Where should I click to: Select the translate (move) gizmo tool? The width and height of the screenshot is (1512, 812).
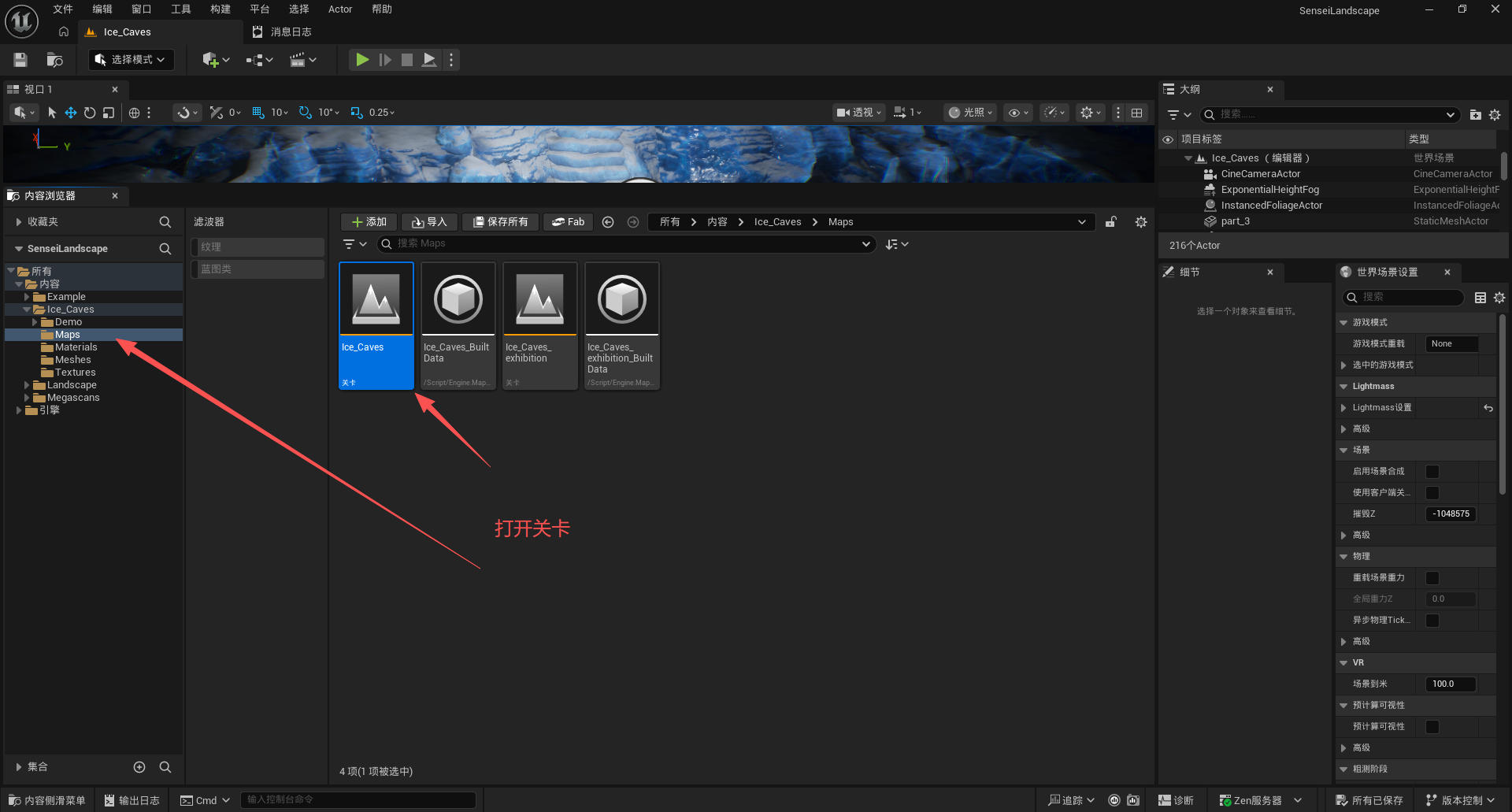pyautogui.click(x=71, y=113)
